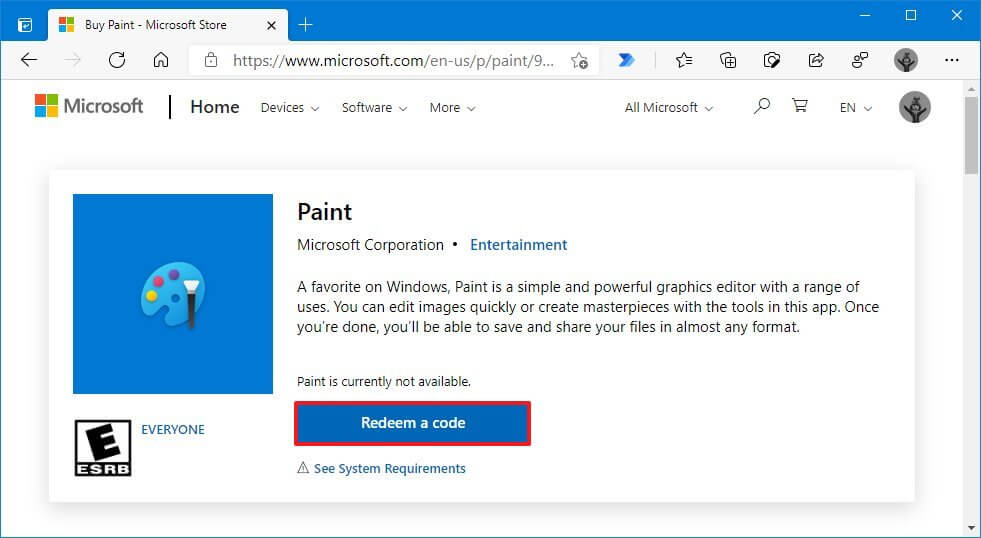
Task: Open See System Requirements link
Action: pos(390,468)
